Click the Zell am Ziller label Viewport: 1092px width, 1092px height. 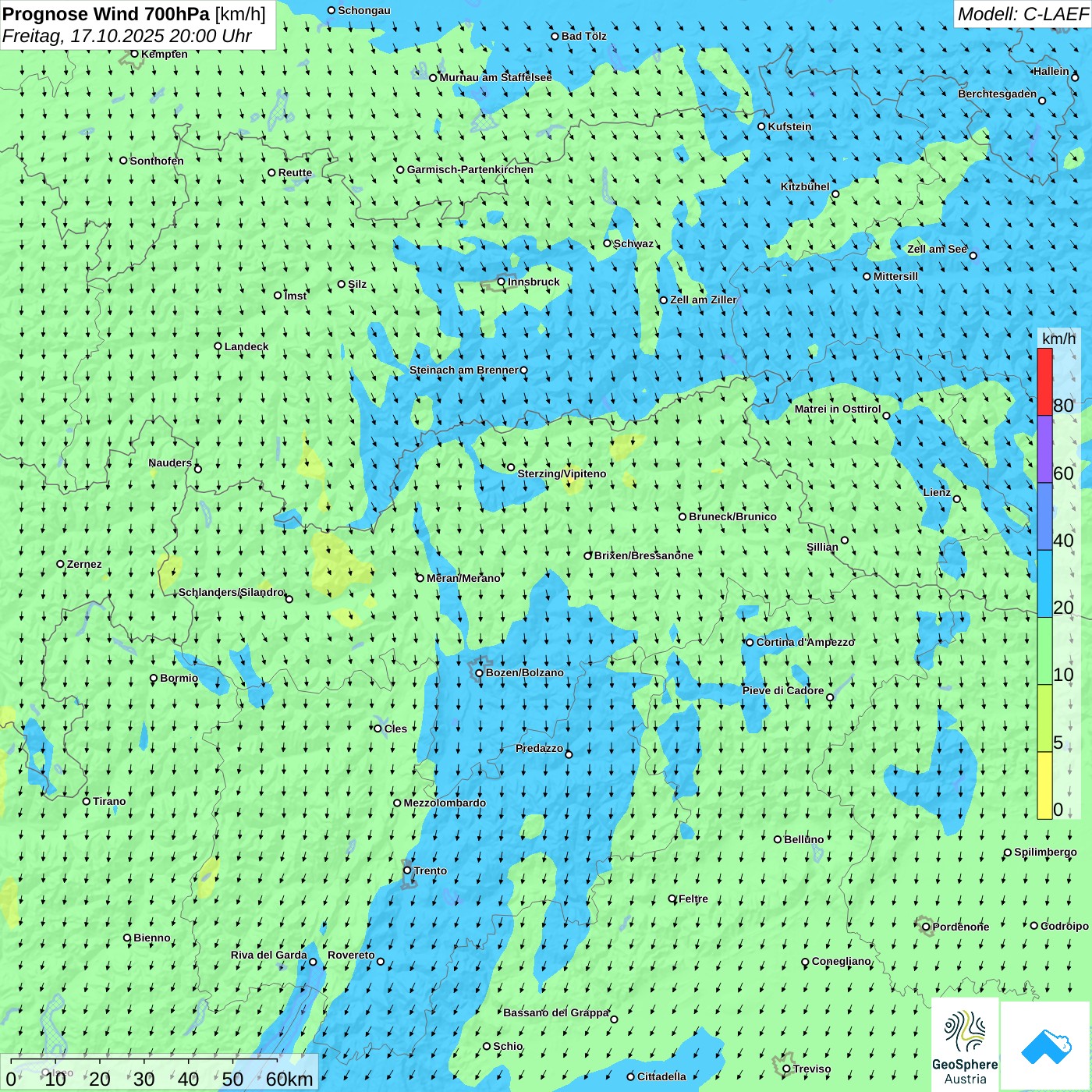[703, 300]
